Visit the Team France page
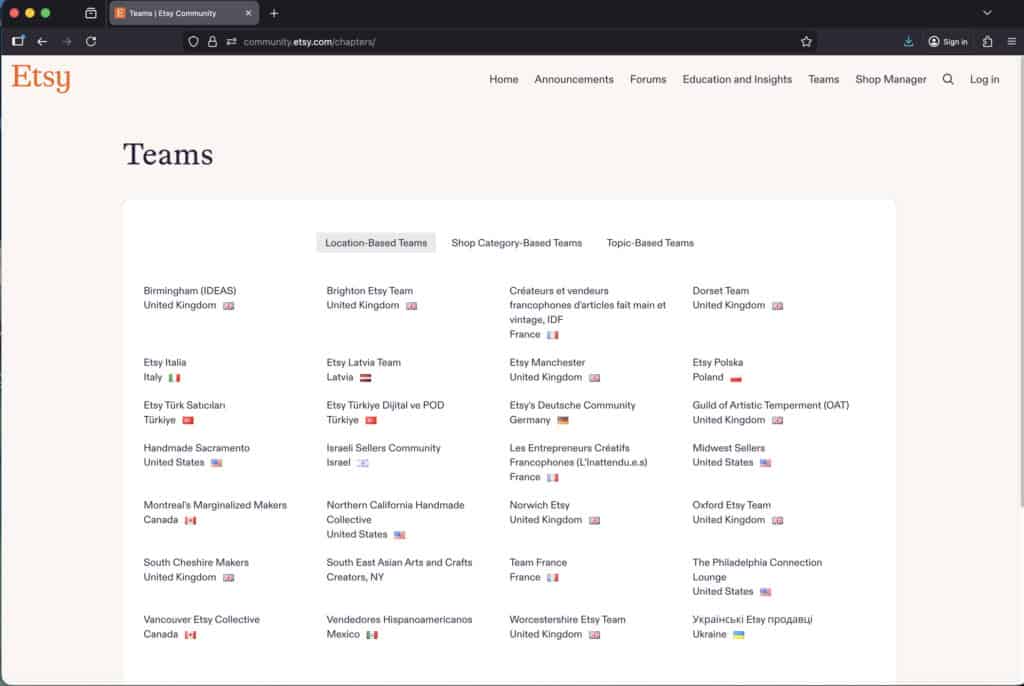 (537, 562)
